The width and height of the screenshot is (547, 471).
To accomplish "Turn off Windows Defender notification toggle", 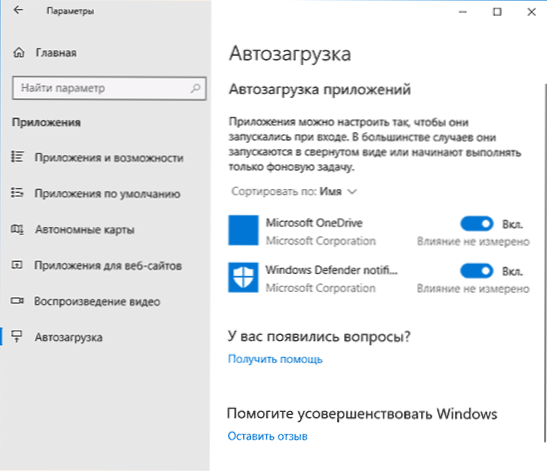I will click(477, 271).
